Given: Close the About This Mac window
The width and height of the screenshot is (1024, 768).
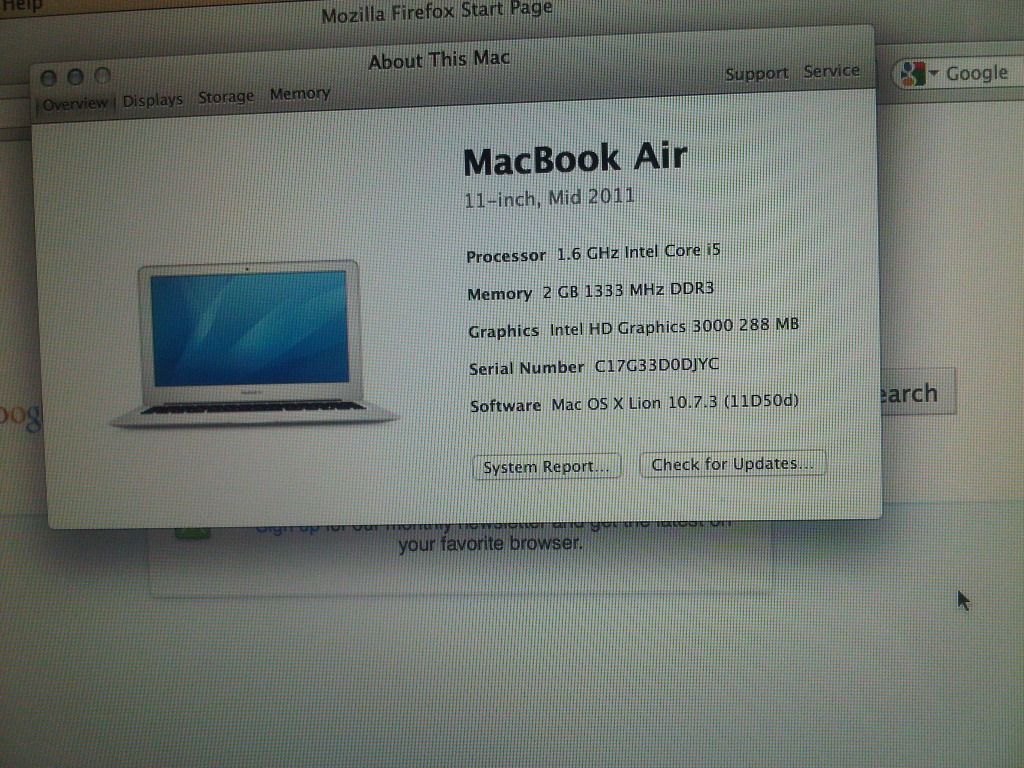Looking at the screenshot, I should (48, 79).
